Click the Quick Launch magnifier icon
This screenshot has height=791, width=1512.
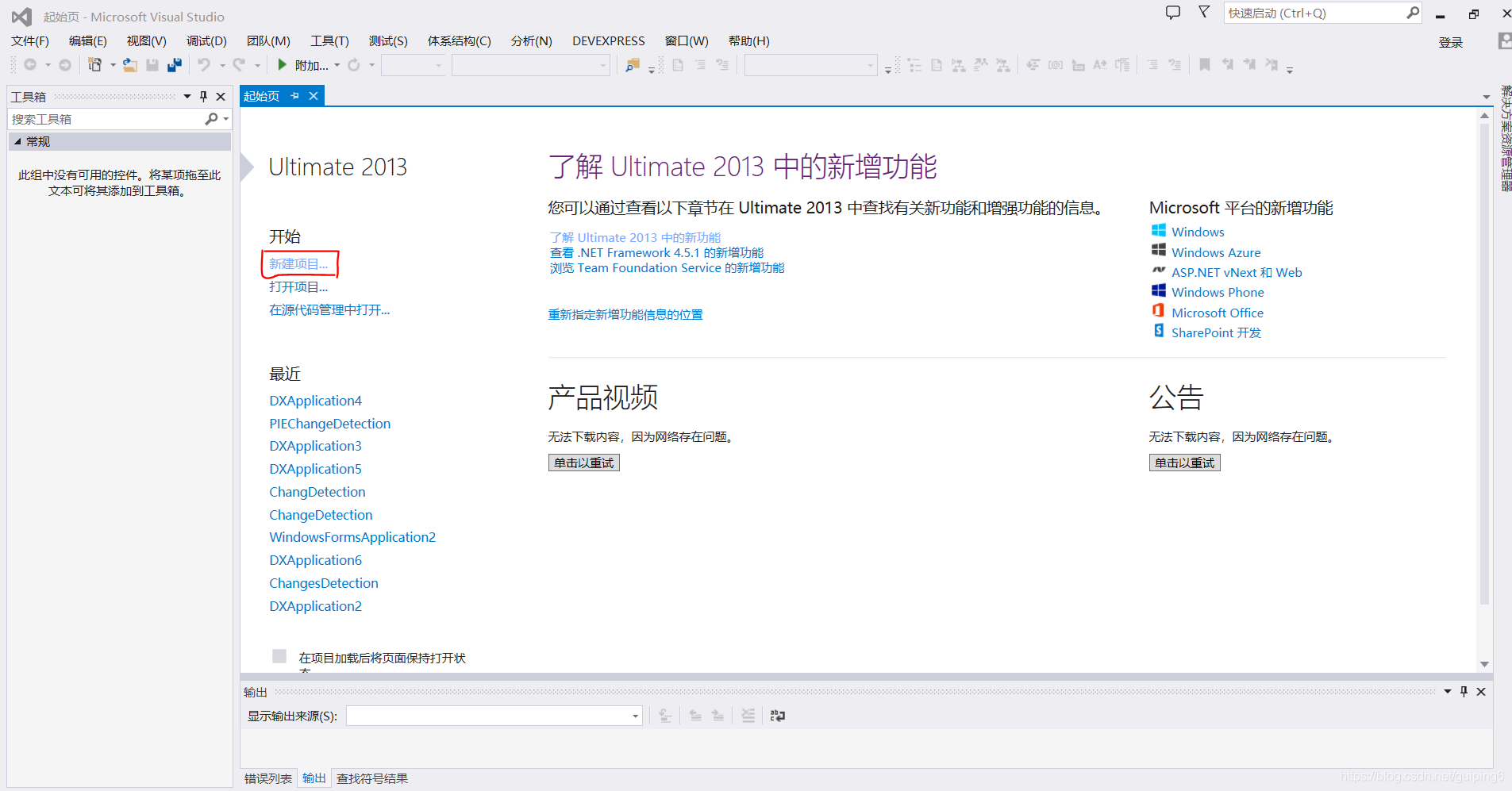click(1413, 13)
